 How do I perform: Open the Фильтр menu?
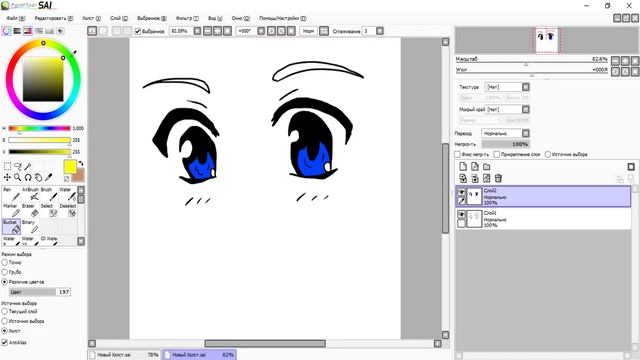coord(187,18)
